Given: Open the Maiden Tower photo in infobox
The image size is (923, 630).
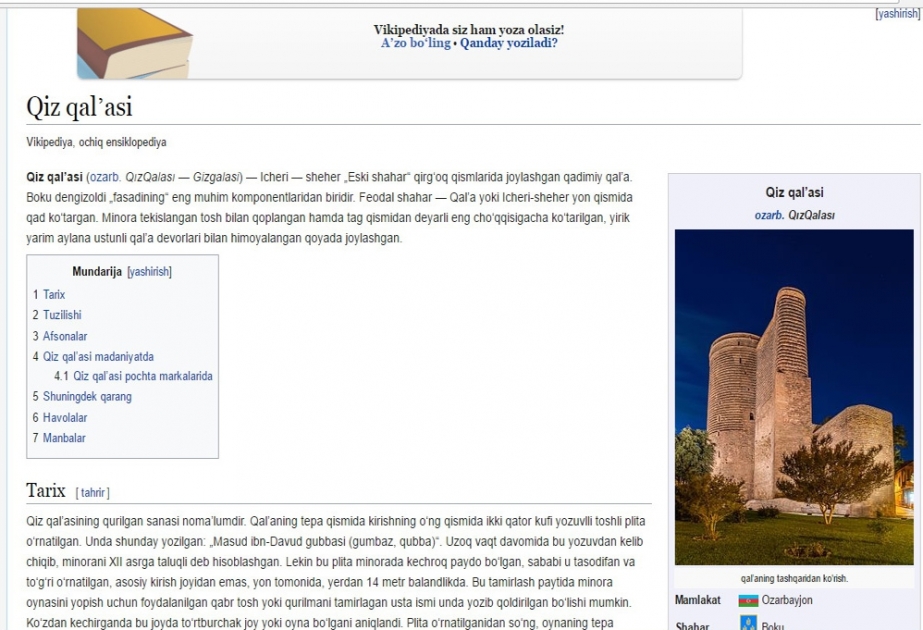Looking at the screenshot, I should (794, 397).
